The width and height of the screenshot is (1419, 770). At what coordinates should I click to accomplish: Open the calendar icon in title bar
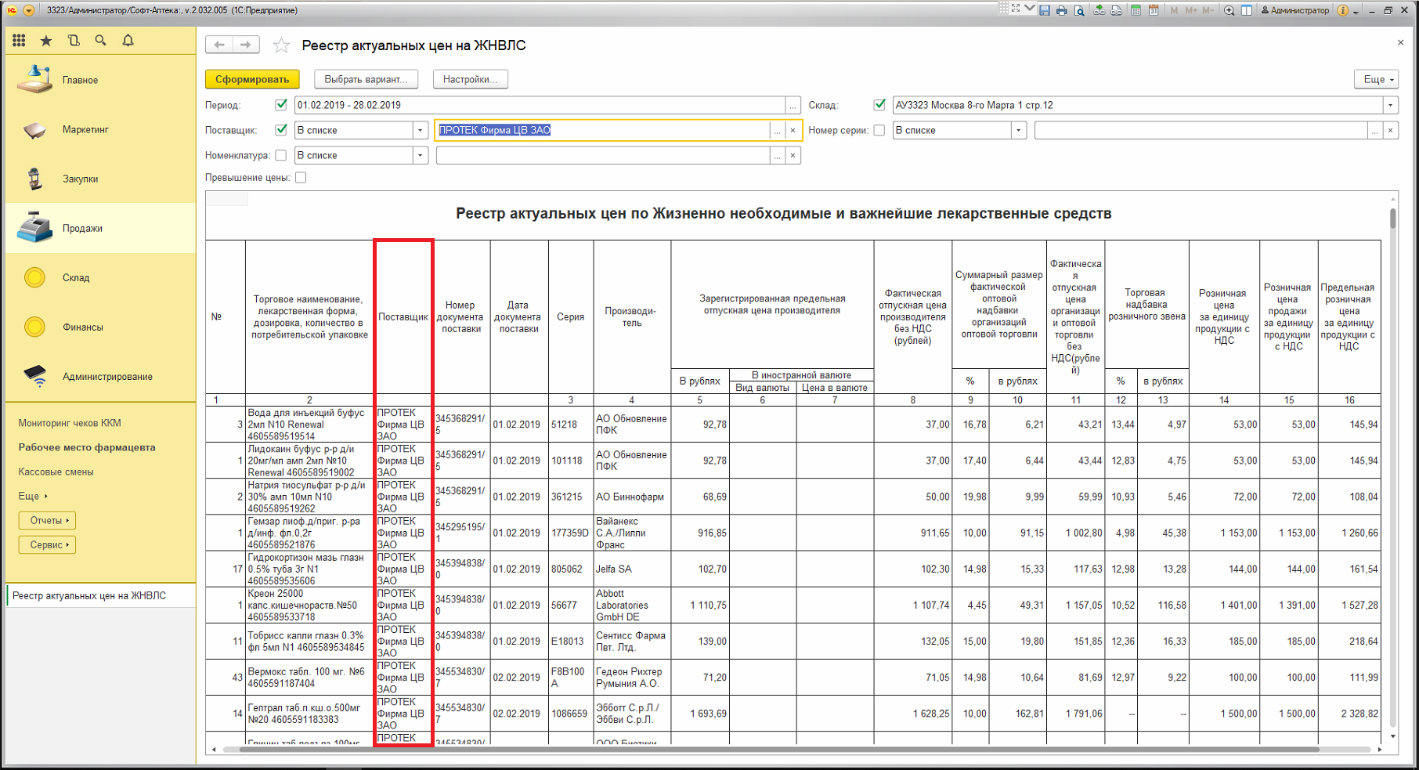[x=1153, y=10]
